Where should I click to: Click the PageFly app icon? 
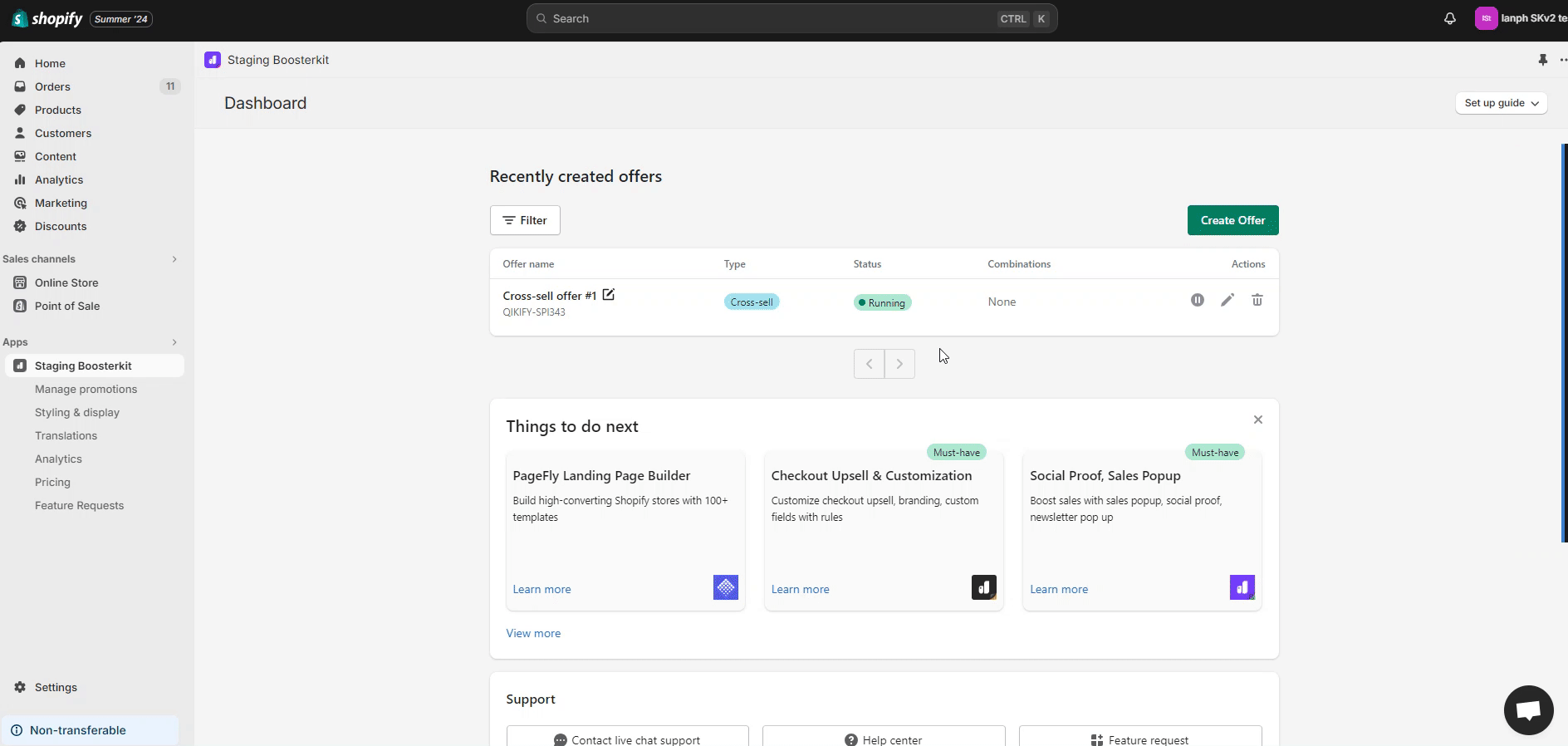726,587
